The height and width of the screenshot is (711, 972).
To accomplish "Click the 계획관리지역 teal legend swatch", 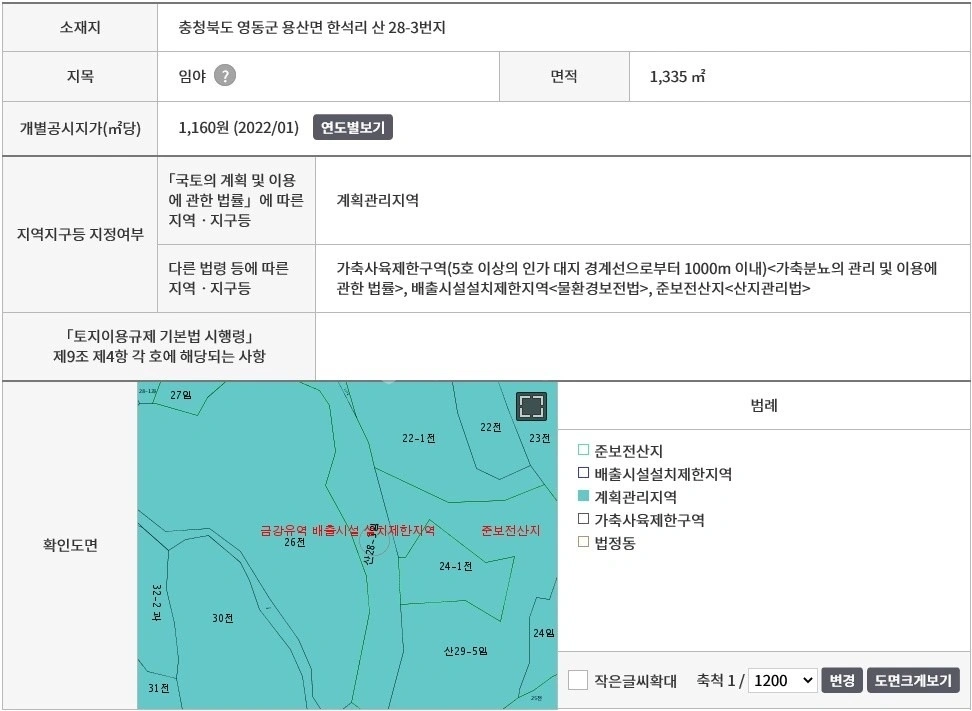I will [583, 496].
